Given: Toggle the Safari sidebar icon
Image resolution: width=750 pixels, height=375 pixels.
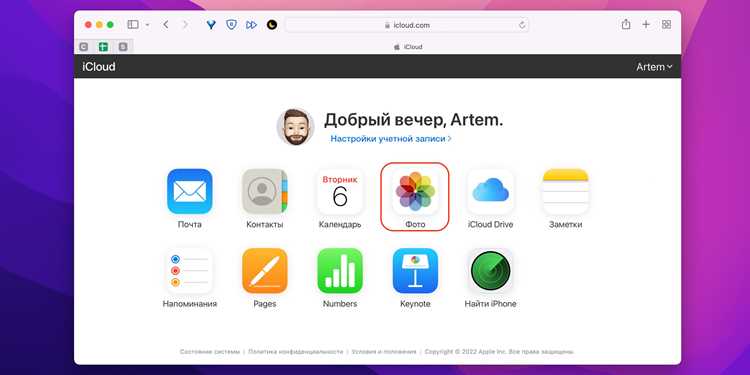Looking at the screenshot, I should tap(133, 24).
